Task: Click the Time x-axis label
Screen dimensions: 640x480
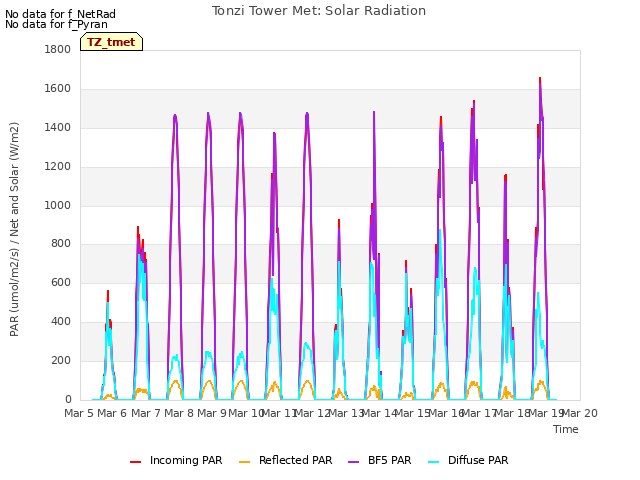Action: coord(566,429)
